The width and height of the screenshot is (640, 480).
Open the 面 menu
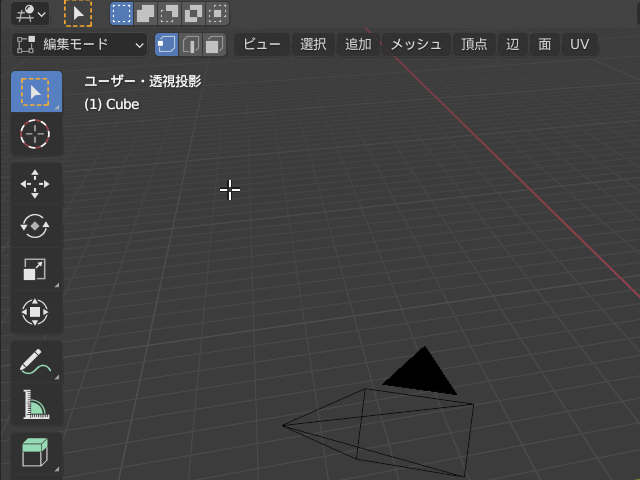click(544, 44)
